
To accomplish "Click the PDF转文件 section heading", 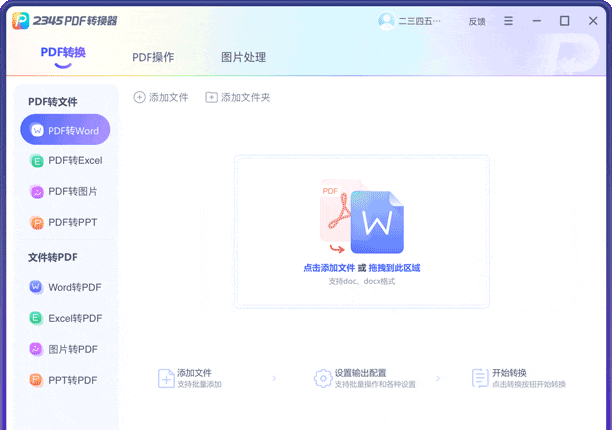I will [53, 102].
